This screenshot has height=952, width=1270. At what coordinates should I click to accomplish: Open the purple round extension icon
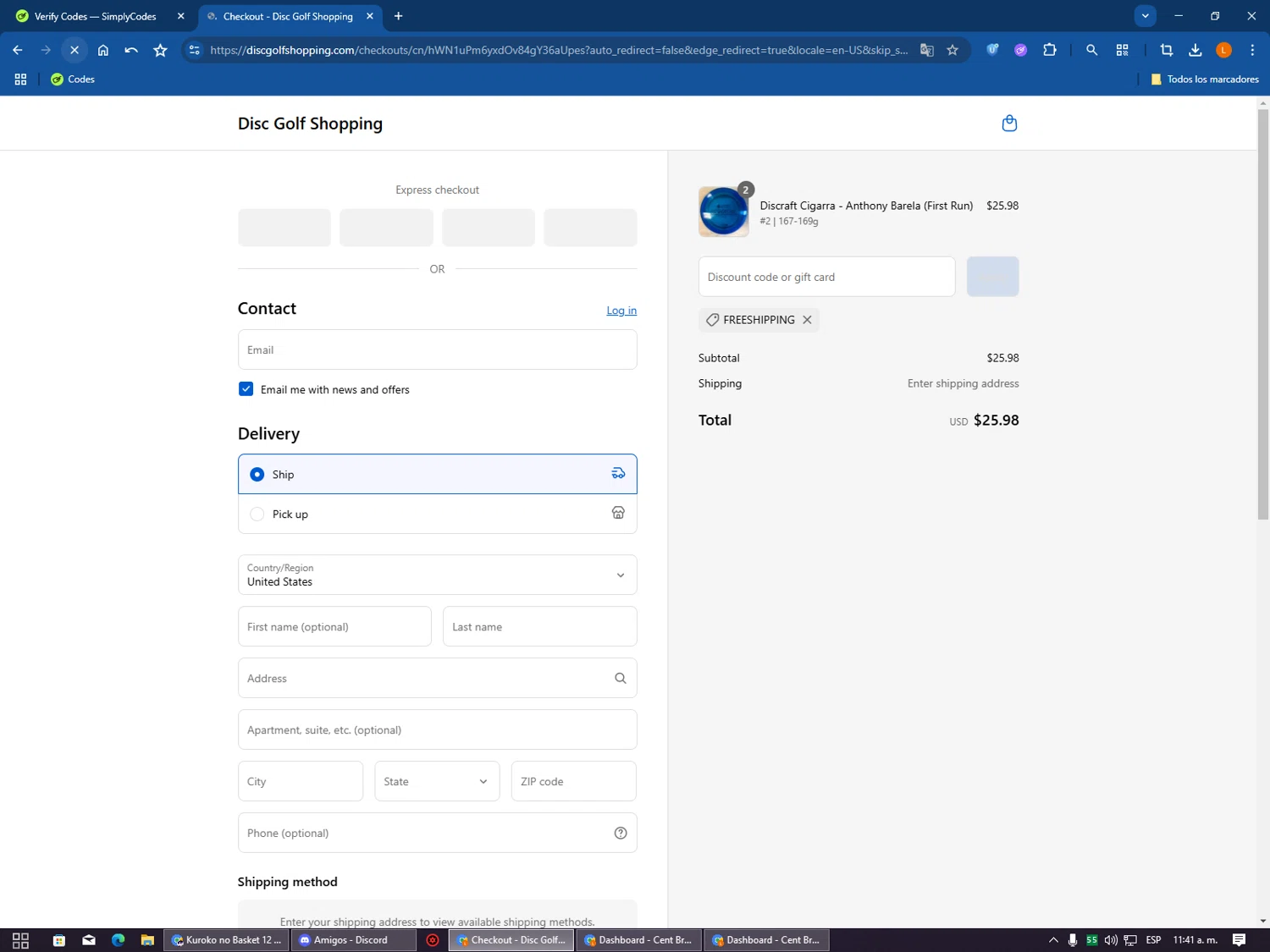tap(1021, 50)
